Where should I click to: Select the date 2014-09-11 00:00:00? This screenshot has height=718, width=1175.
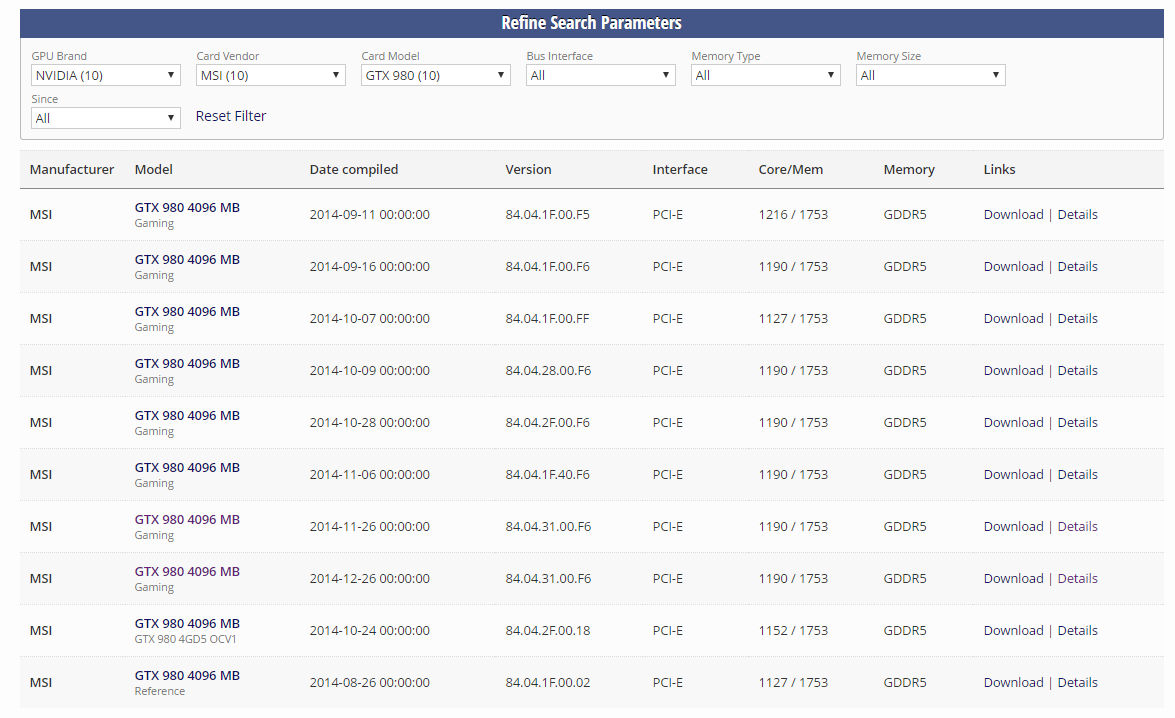(369, 214)
